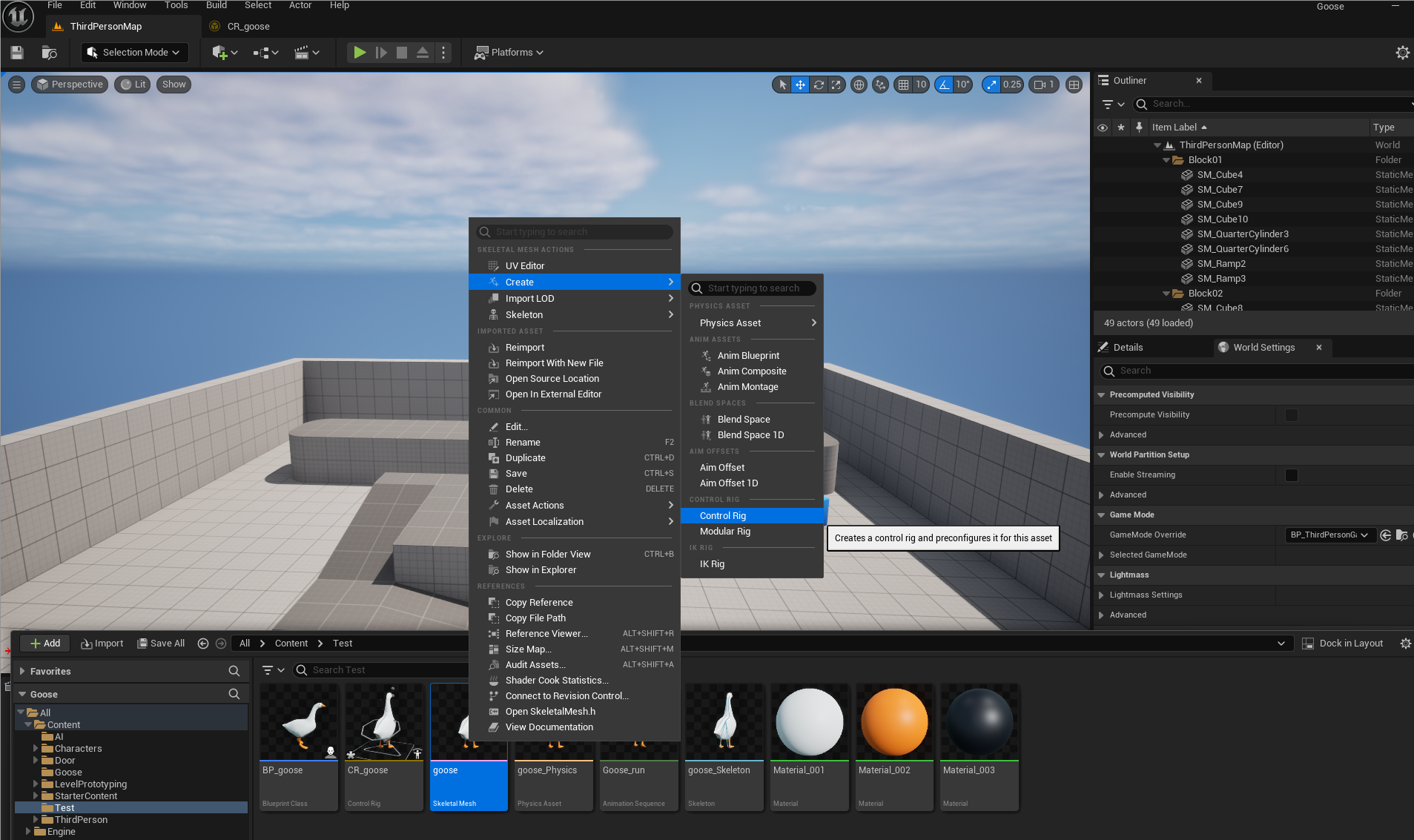
Task: Choose IK Rig in the Create submenu
Action: pyautogui.click(x=752, y=564)
